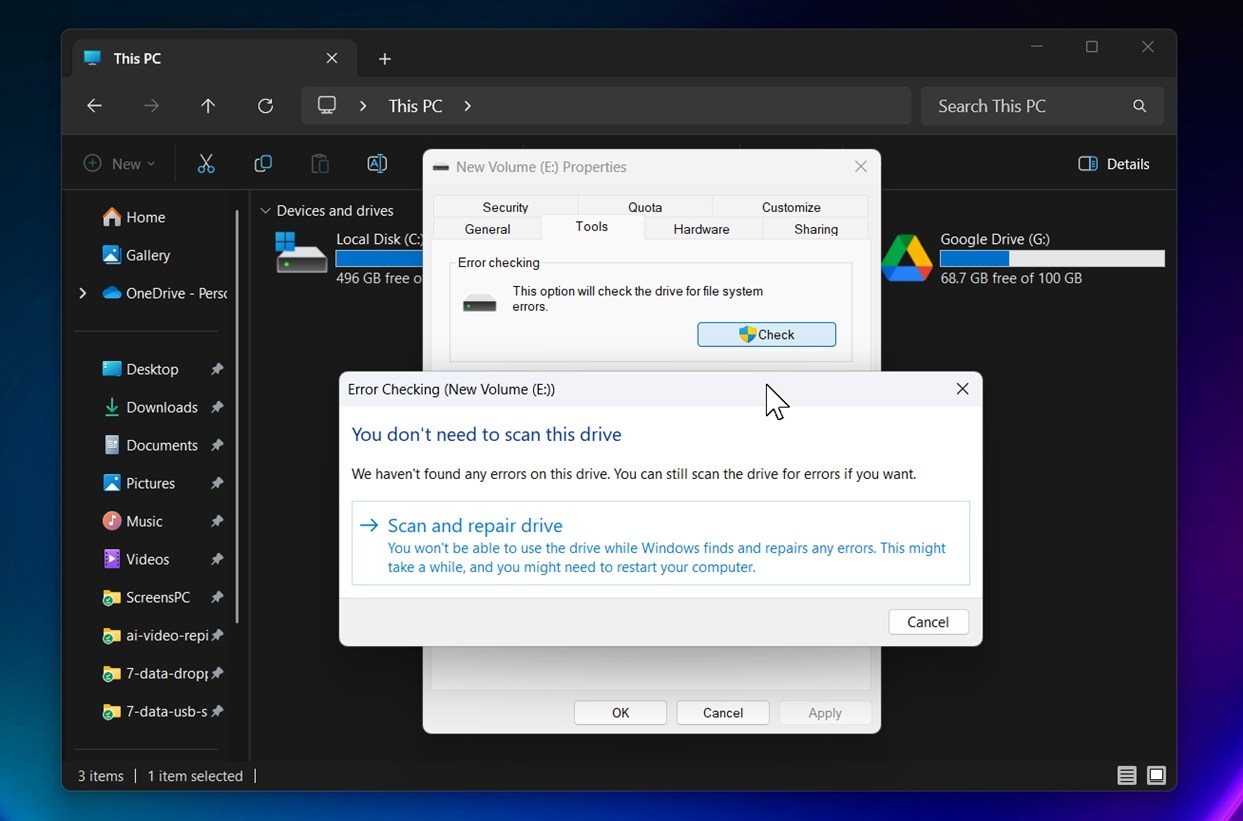The width and height of the screenshot is (1243, 821).
Task: Switch to large thumbnails view icon
Action: (1156, 775)
